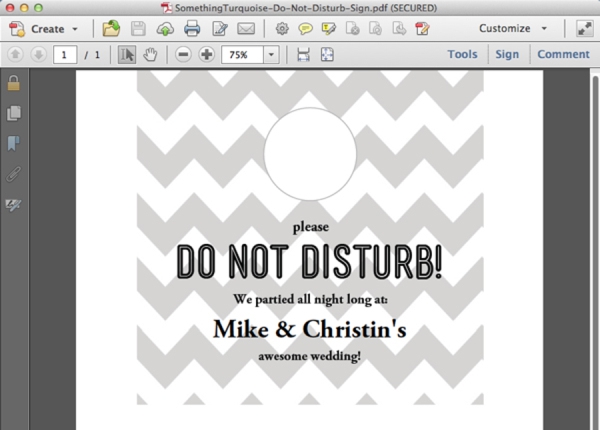Show security settings via lock icon
Image resolution: width=600 pixels, height=430 pixels.
[13, 83]
